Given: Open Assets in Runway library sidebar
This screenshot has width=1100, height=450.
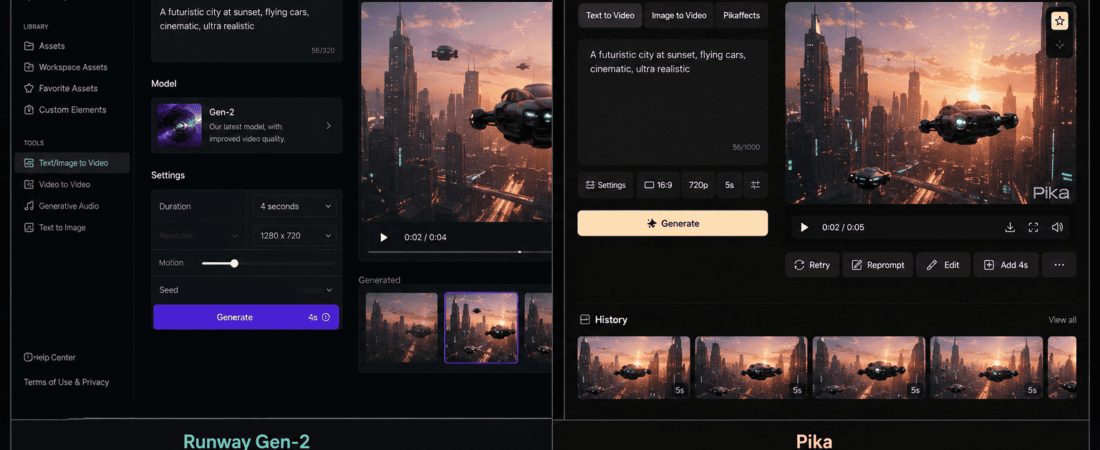Looking at the screenshot, I should (45, 46).
